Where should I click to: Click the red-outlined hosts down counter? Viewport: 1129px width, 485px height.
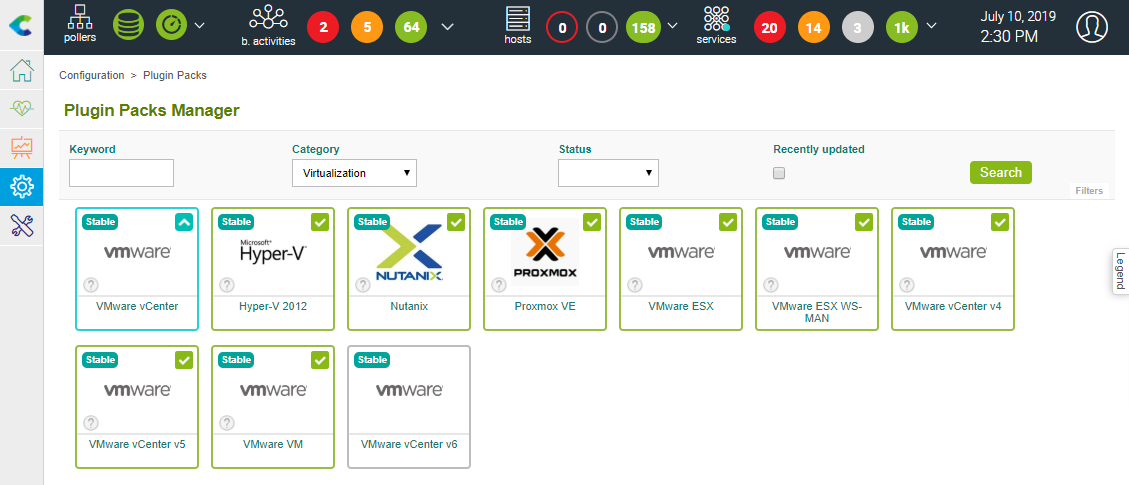(x=562, y=27)
